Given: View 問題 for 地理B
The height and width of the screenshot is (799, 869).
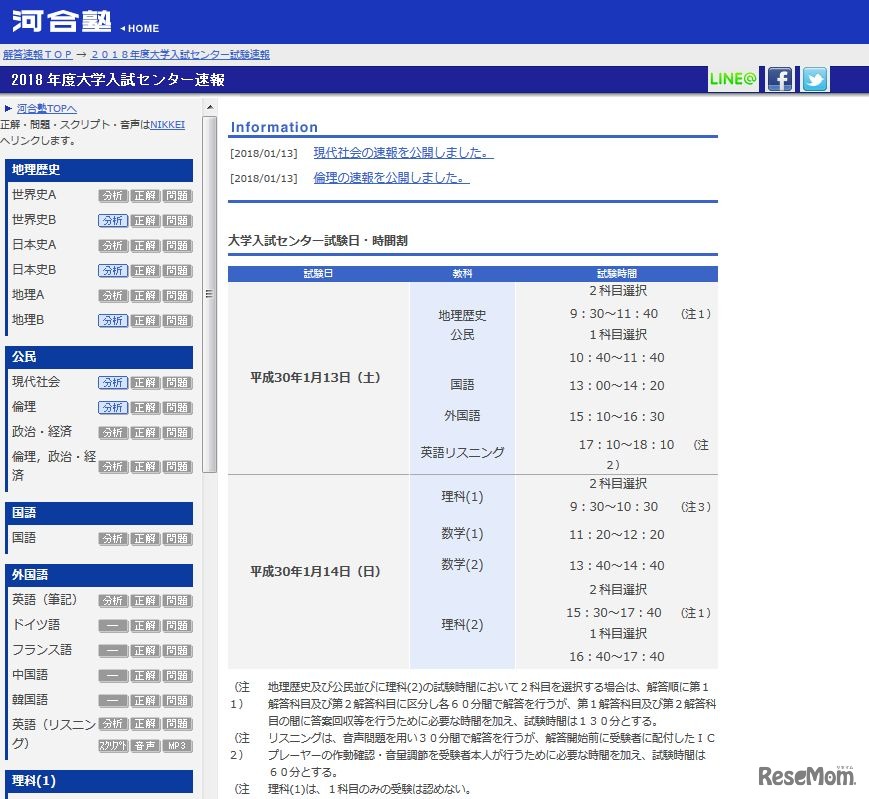Looking at the screenshot, I should pyautogui.click(x=176, y=320).
